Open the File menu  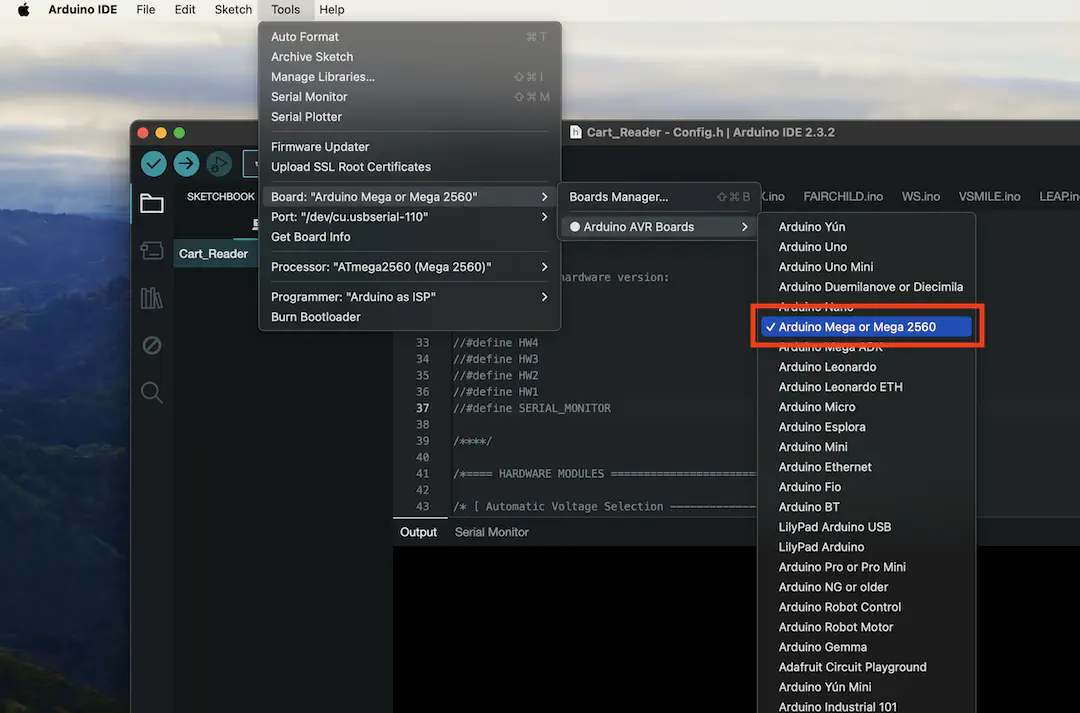[x=145, y=10]
